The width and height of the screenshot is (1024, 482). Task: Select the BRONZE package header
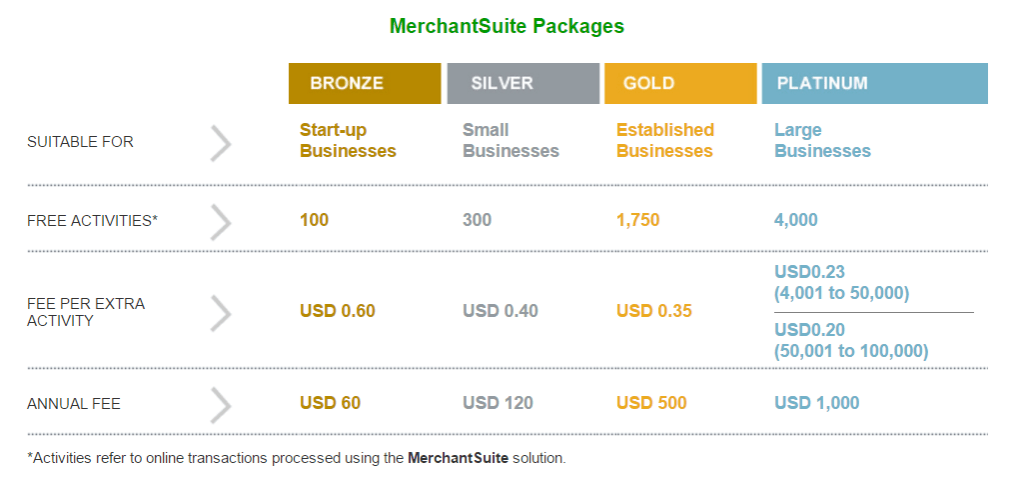click(364, 84)
